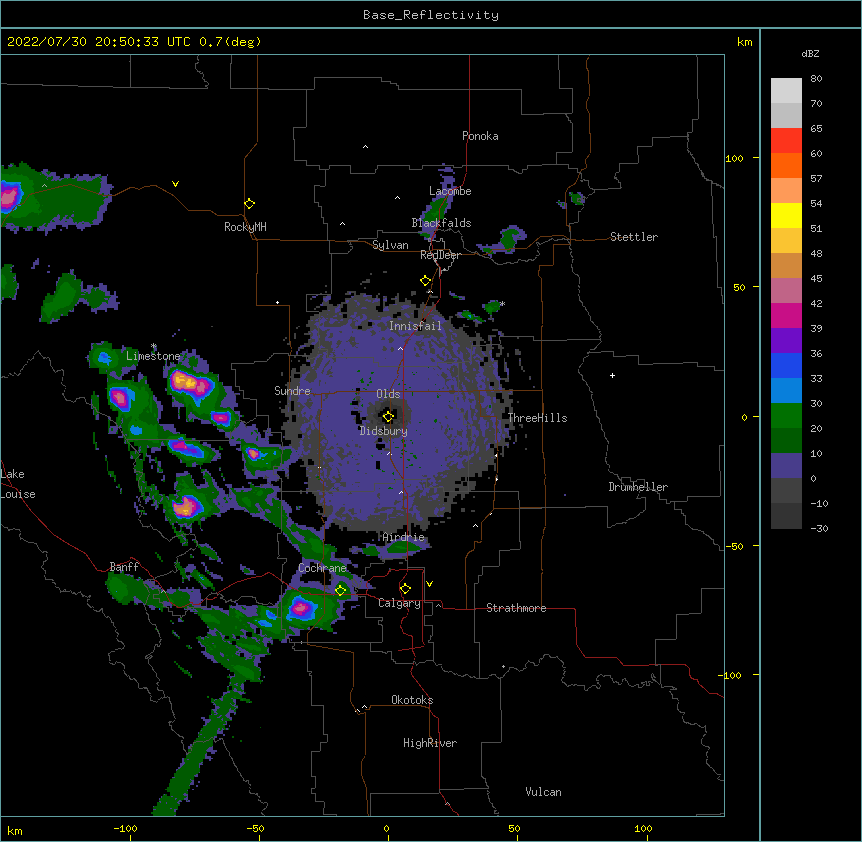Click the HighRiver city label
The image size is (862, 842).
[x=430, y=743]
